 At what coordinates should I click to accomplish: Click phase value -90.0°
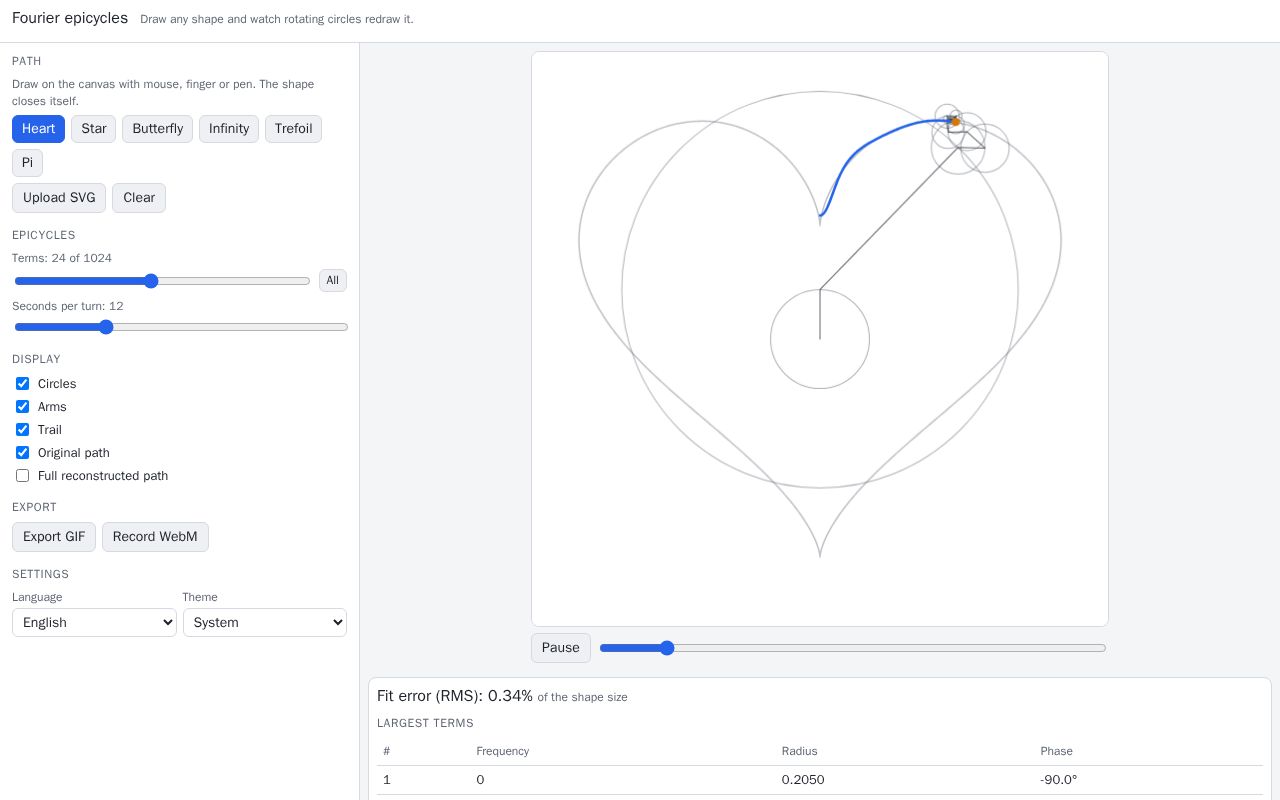(x=1058, y=780)
